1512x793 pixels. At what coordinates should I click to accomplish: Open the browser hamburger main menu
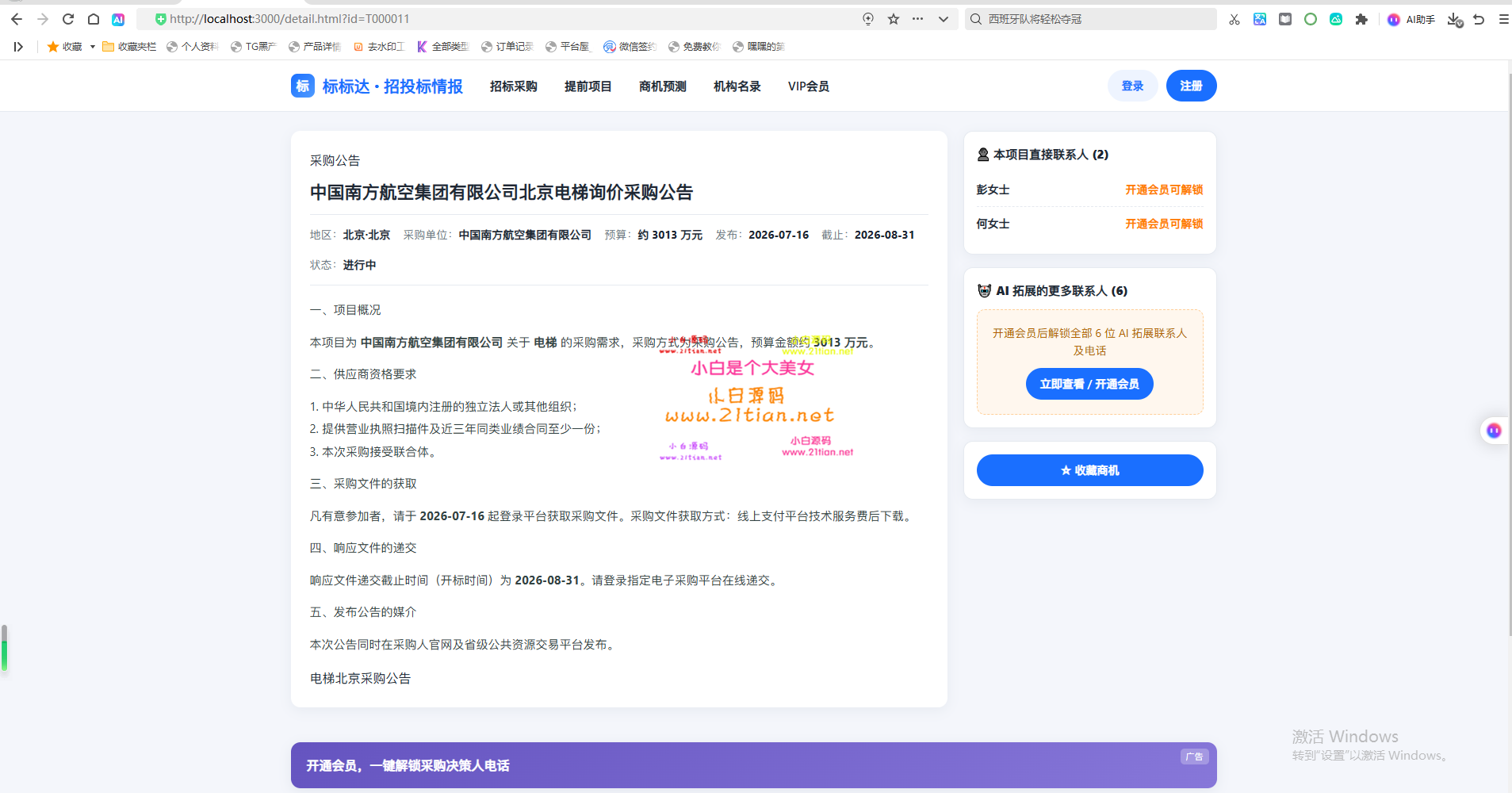(1503, 19)
